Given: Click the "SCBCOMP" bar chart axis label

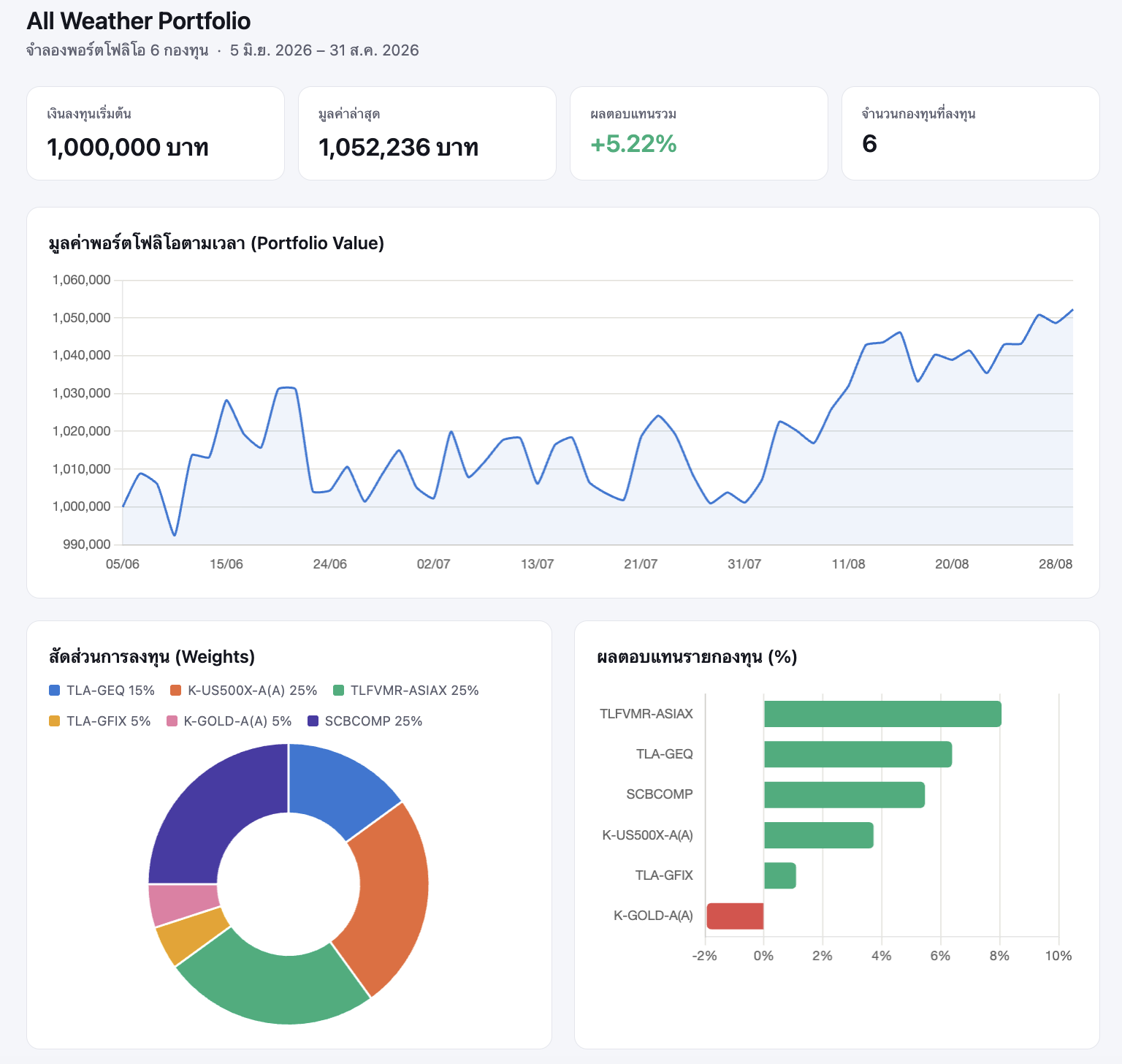Looking at the screenshot, I should 660,794.
